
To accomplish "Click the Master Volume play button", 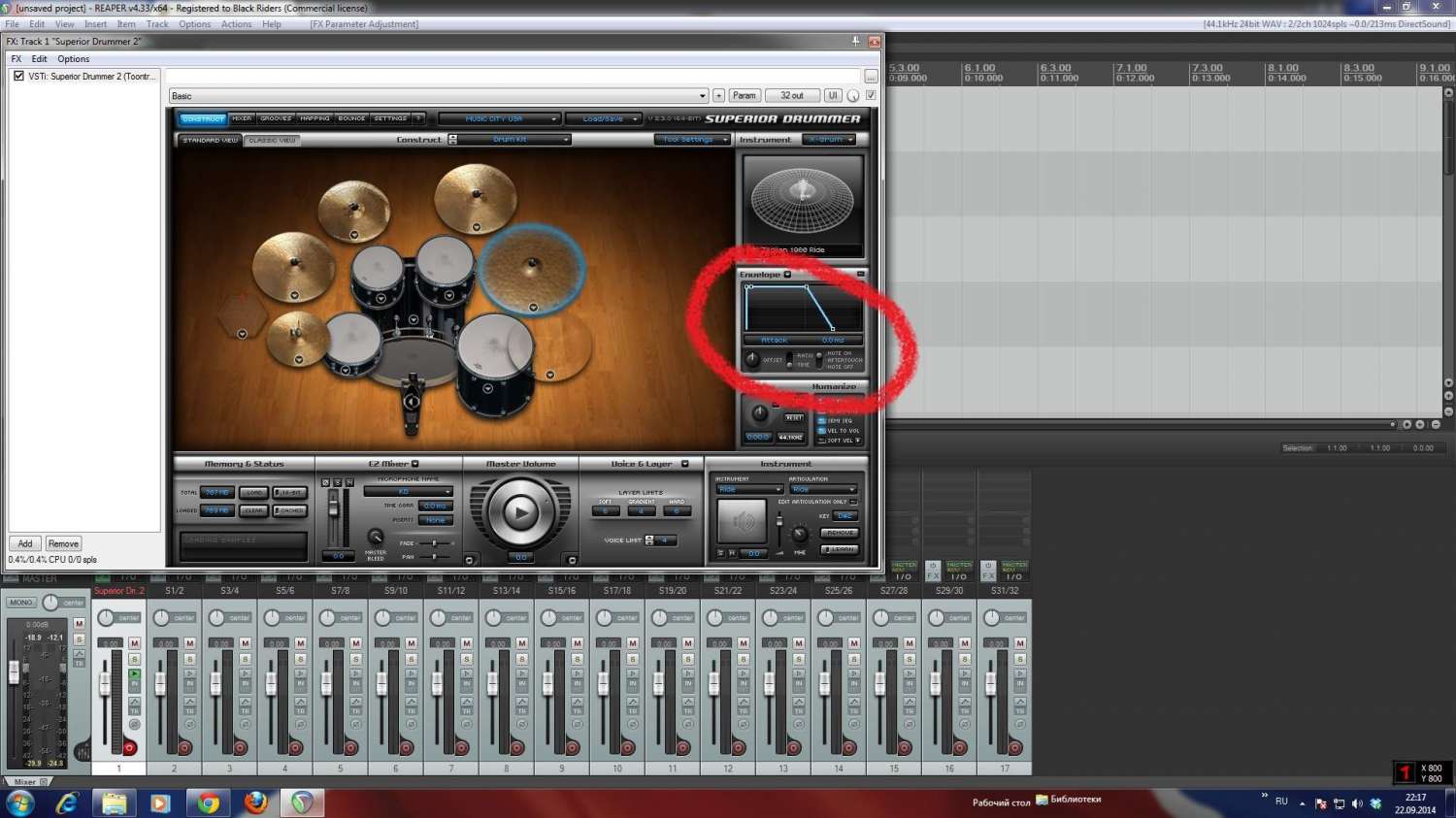I will point(520,511).
